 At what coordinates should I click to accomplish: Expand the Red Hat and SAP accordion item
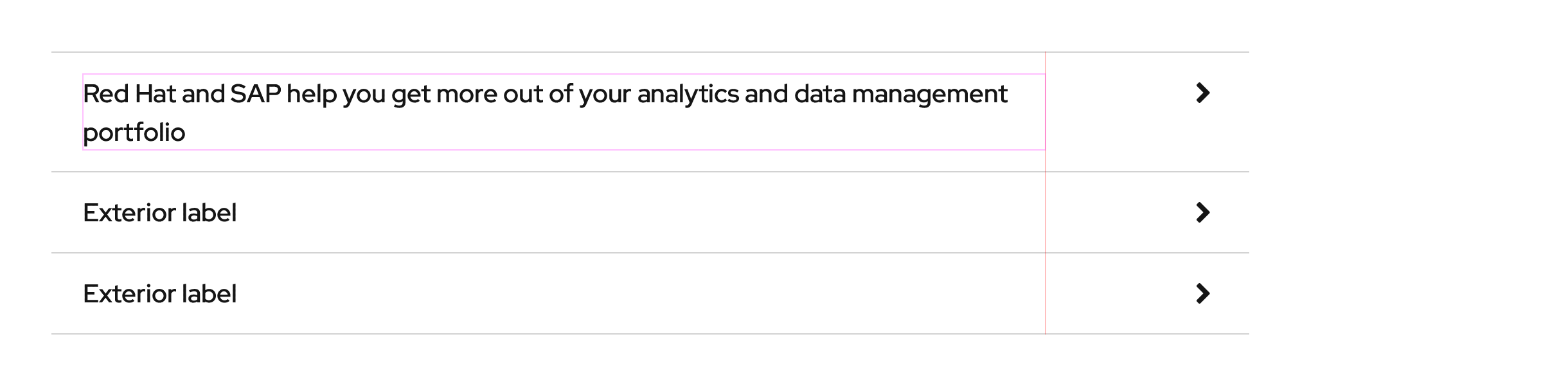click(545, 112)
